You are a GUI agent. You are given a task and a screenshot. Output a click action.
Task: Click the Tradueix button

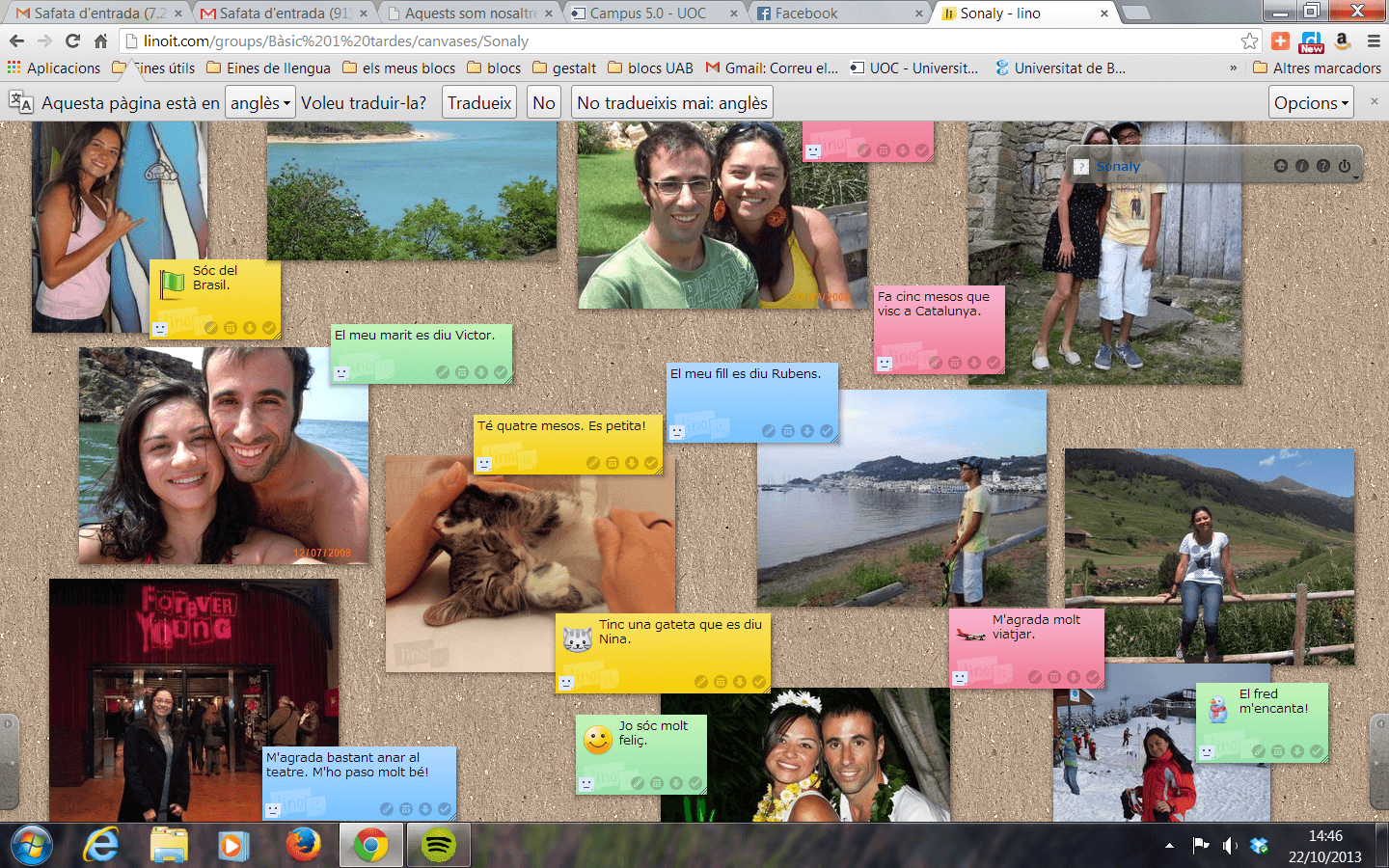click(x=479, y=103)
